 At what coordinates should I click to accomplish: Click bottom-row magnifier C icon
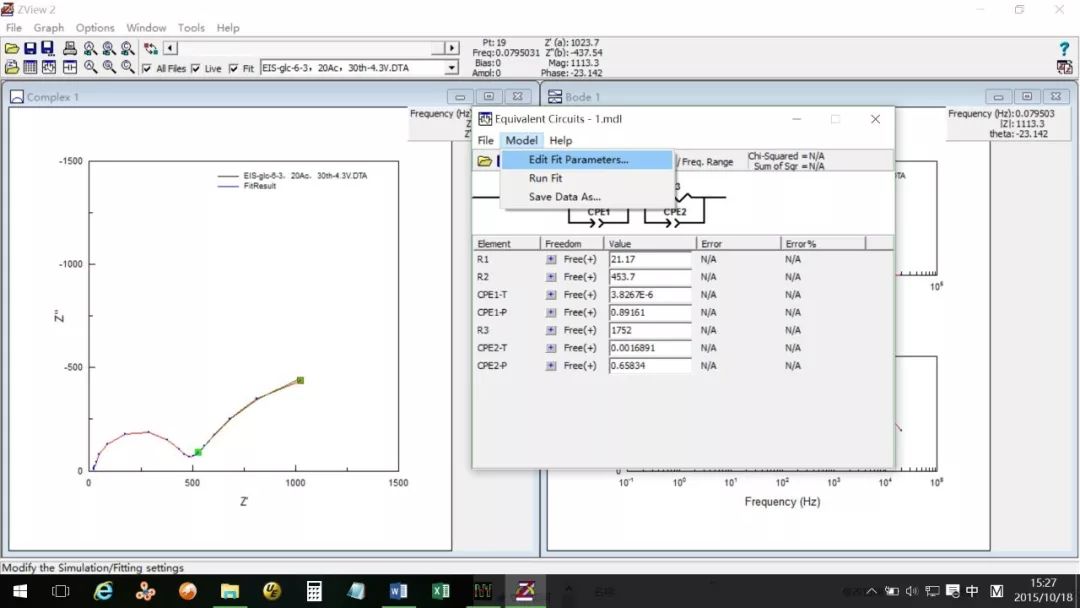point(127,67)
